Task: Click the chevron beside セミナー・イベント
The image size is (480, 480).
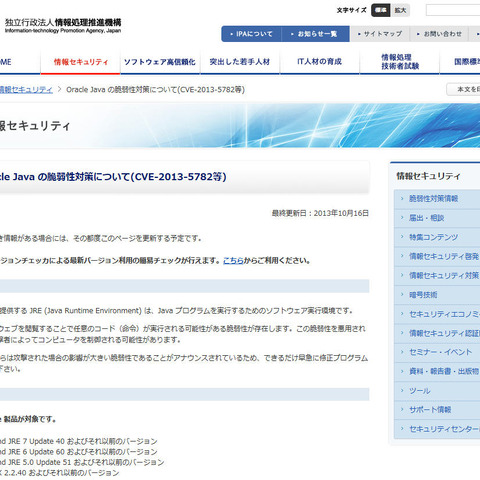Action: (402, 352)
